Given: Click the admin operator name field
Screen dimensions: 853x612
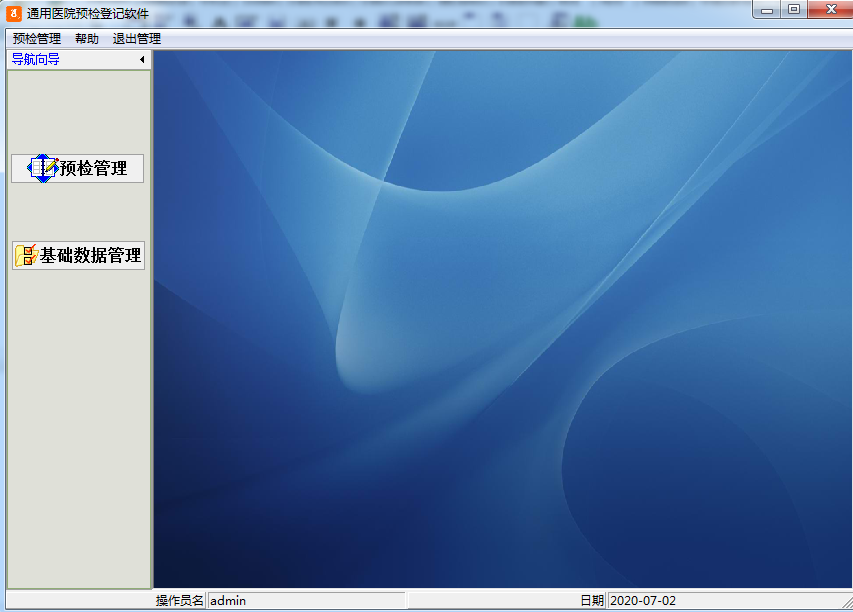Looking at the screenshot, I should 305,601.
